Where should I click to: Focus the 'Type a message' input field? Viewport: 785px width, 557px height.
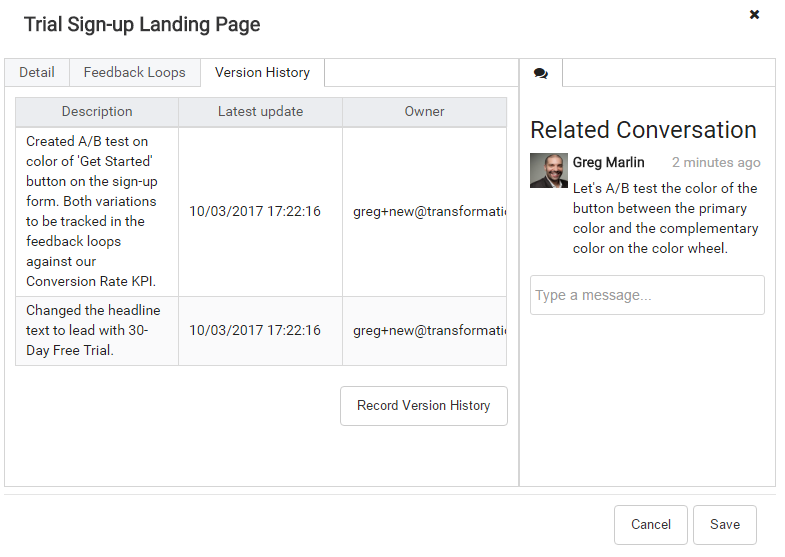pos(647,295)
